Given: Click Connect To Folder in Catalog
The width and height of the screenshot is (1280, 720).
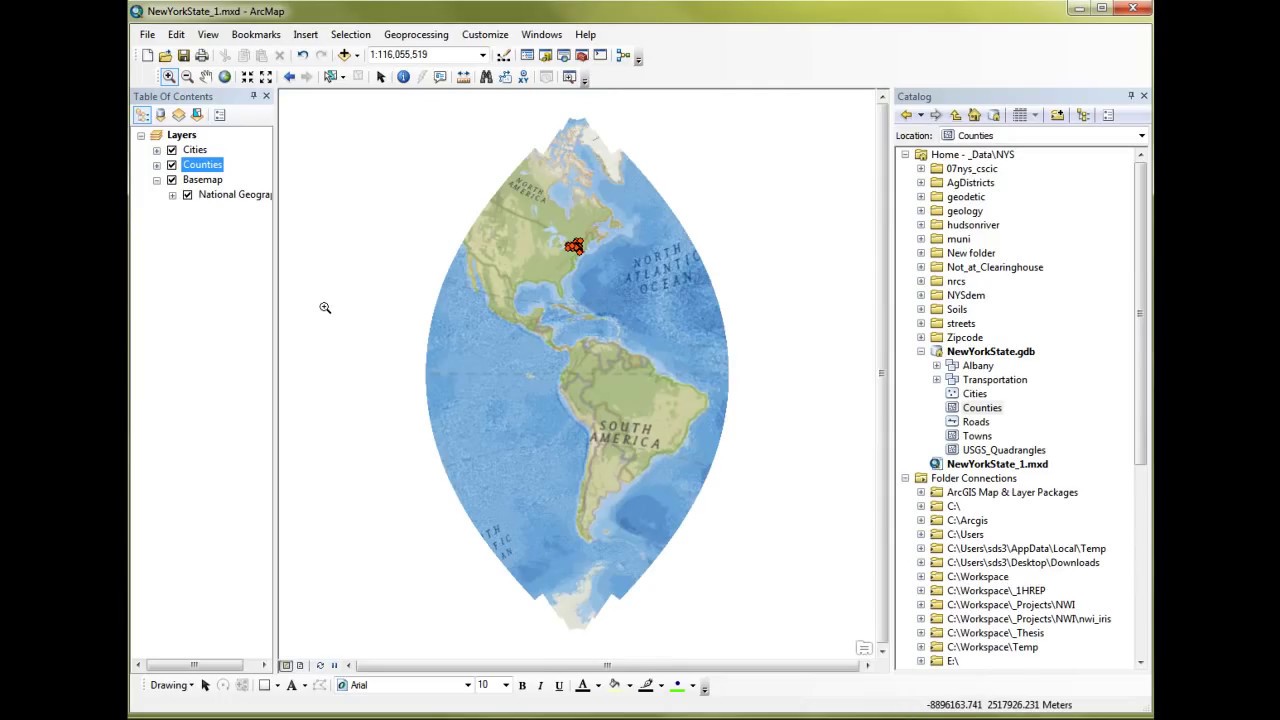Looking at the screenshot, I should 1057,115.
